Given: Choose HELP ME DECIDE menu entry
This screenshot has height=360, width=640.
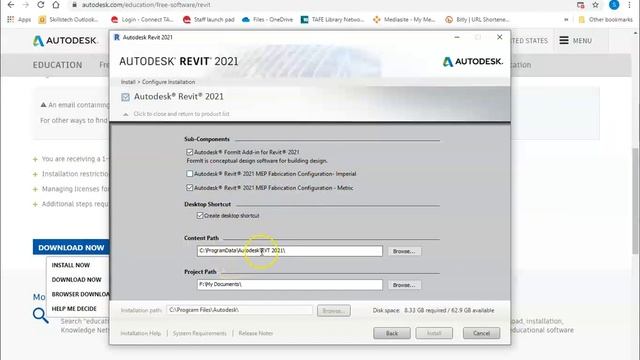Looking at the screenshot, I should [x=74, y=309].
